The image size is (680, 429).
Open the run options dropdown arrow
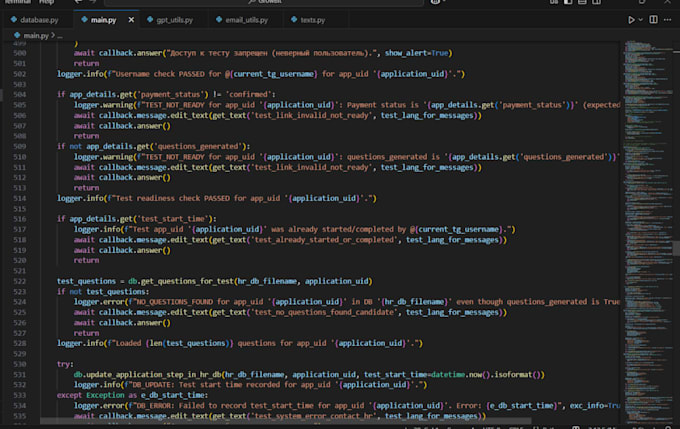pyautogui.click(x=643, y=19)
